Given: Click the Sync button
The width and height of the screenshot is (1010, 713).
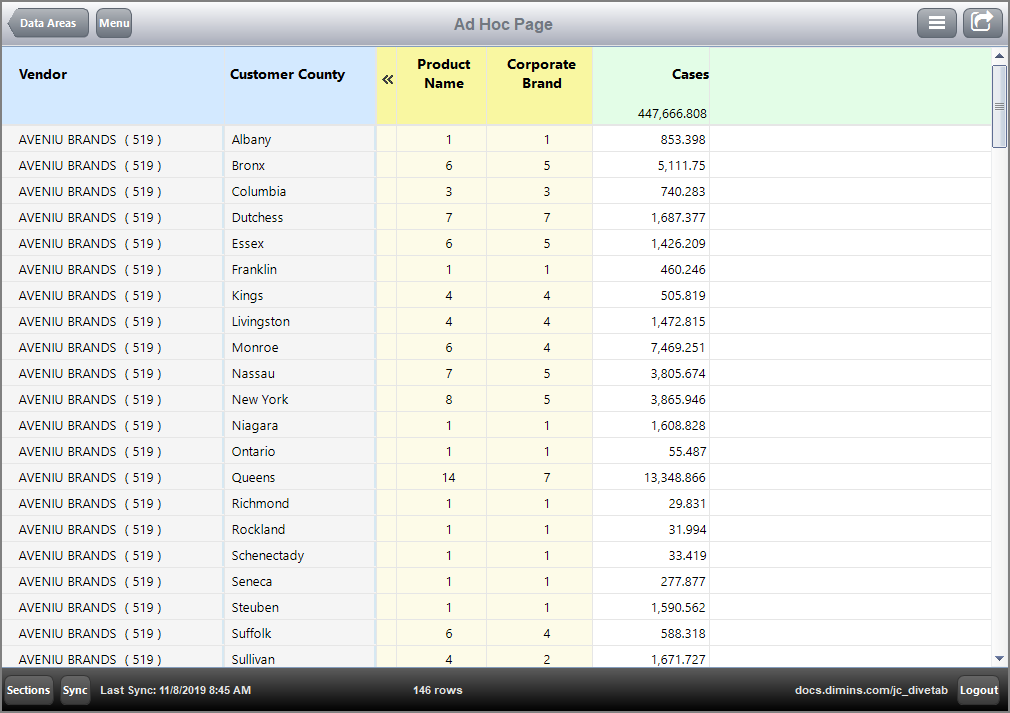Looking at the screenshot, I should [75, 689].
